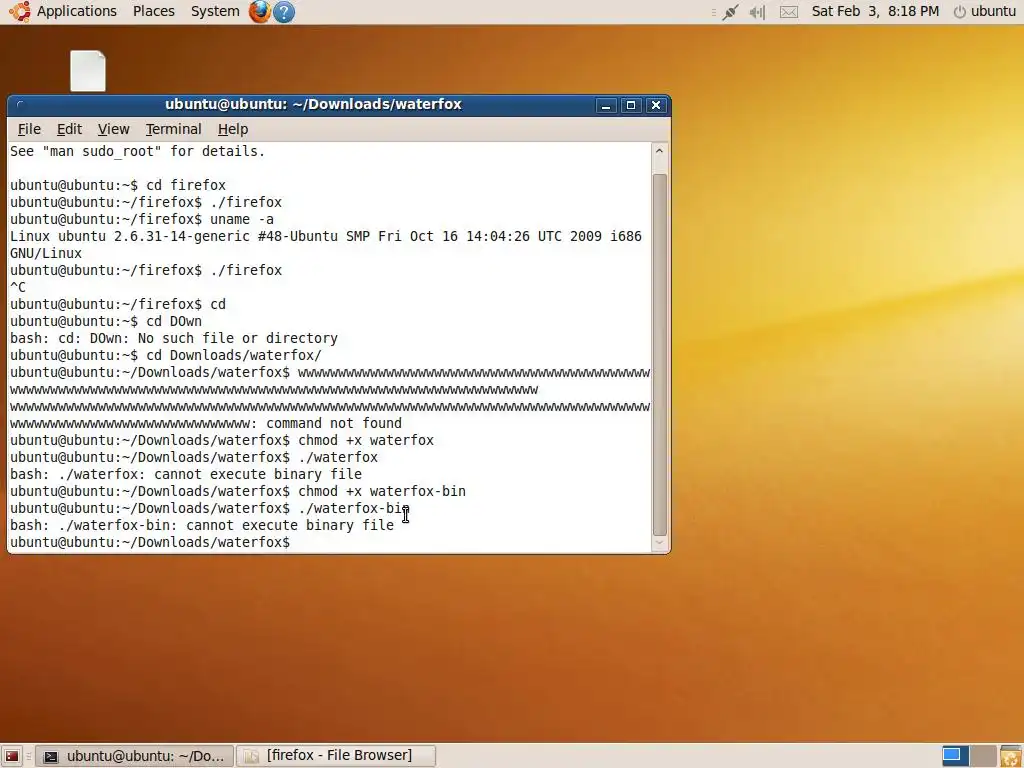Open the Trash icon in bottom panel
The height and width of the screenshot is (768, 1024).
[x=1011, y=756]
